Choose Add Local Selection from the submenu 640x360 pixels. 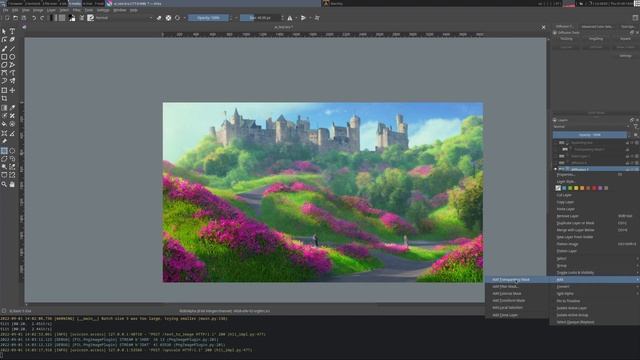pos(517,308)
